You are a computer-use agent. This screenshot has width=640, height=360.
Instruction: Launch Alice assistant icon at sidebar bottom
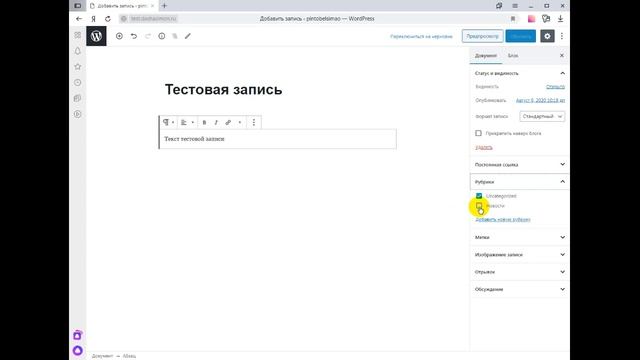(78, 351)
